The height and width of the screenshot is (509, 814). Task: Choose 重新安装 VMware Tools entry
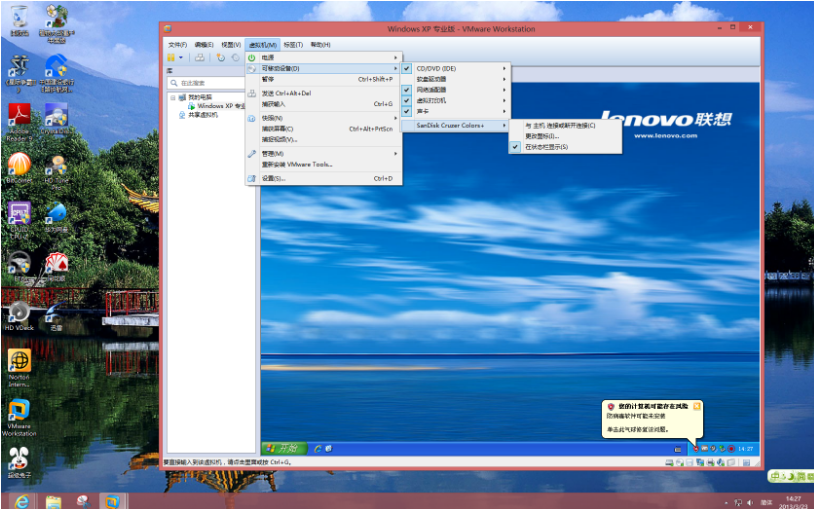pos(323,164)
